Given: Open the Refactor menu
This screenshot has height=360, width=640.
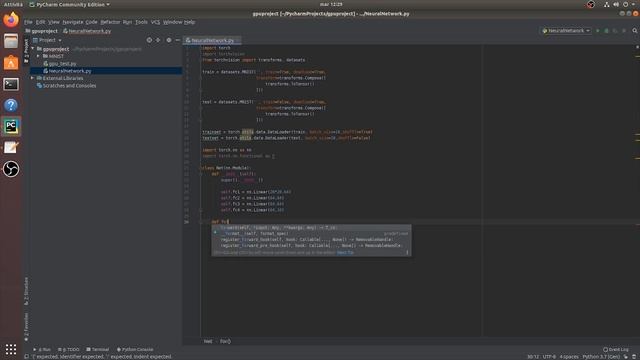Looking at the screenshot, I should click(110, 22).
